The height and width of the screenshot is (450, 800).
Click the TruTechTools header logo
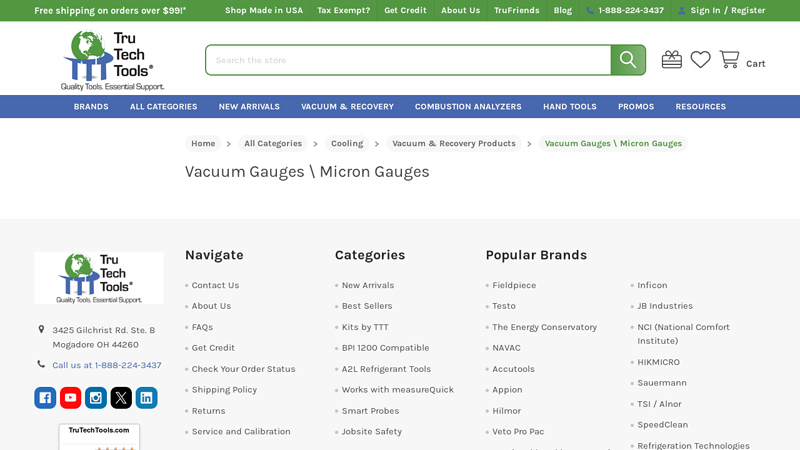(112, 60)
